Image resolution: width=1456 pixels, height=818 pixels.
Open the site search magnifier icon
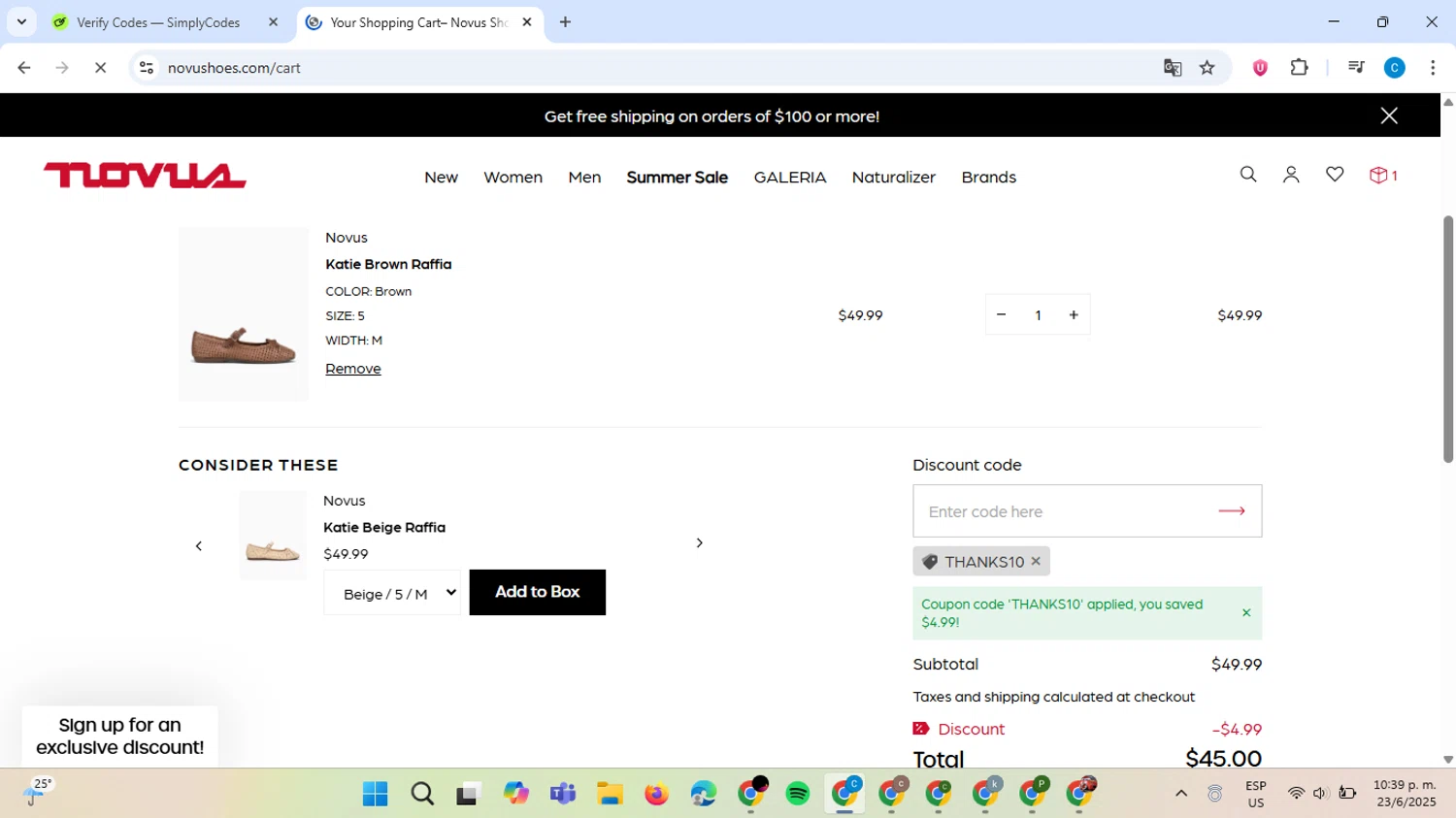[1248, 175]
